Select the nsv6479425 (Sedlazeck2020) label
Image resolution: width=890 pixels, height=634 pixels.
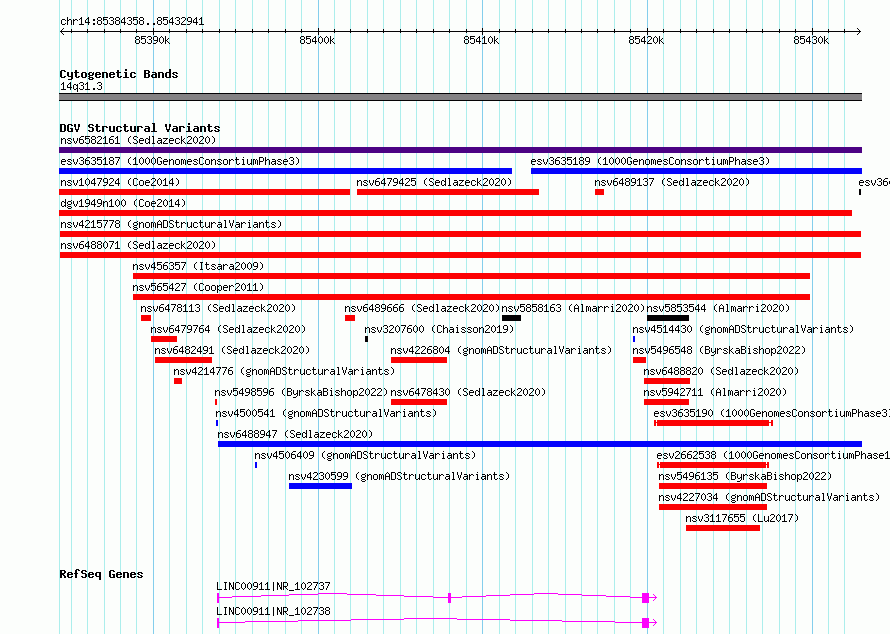[434, 182]
